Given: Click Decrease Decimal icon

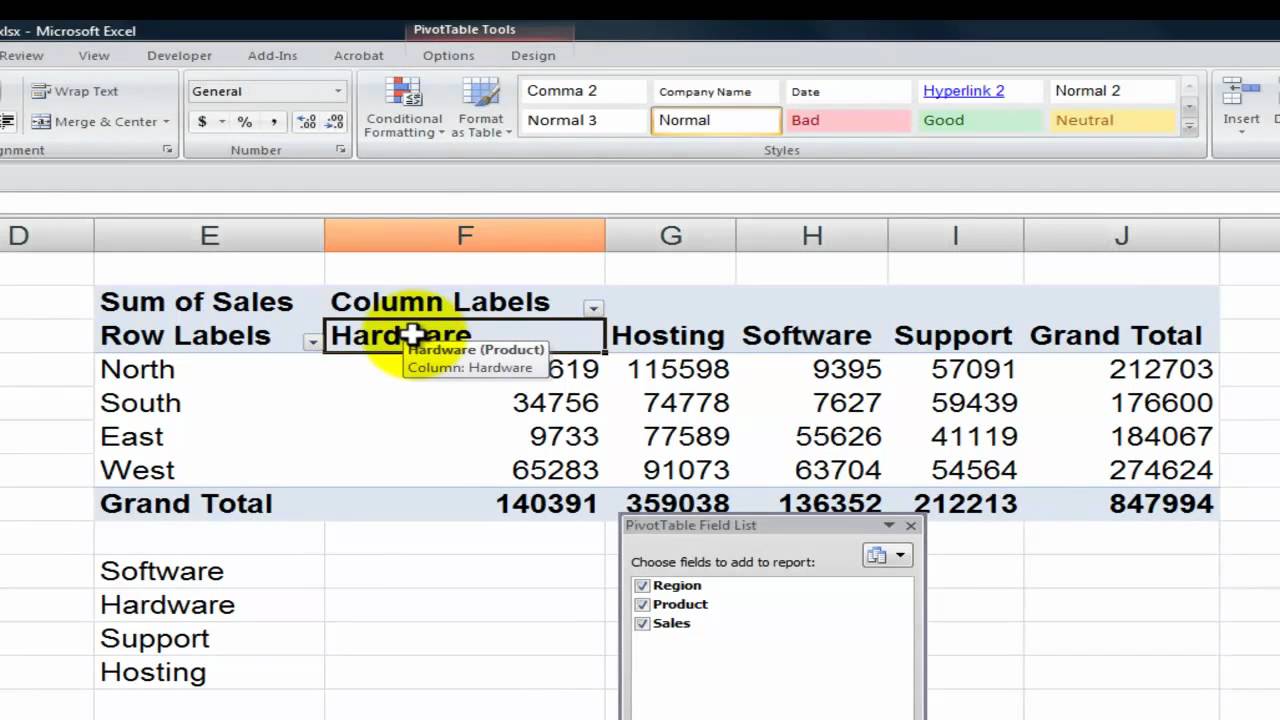Looking at the screenshot, I should pyautogui.click(x=335, y=122).
